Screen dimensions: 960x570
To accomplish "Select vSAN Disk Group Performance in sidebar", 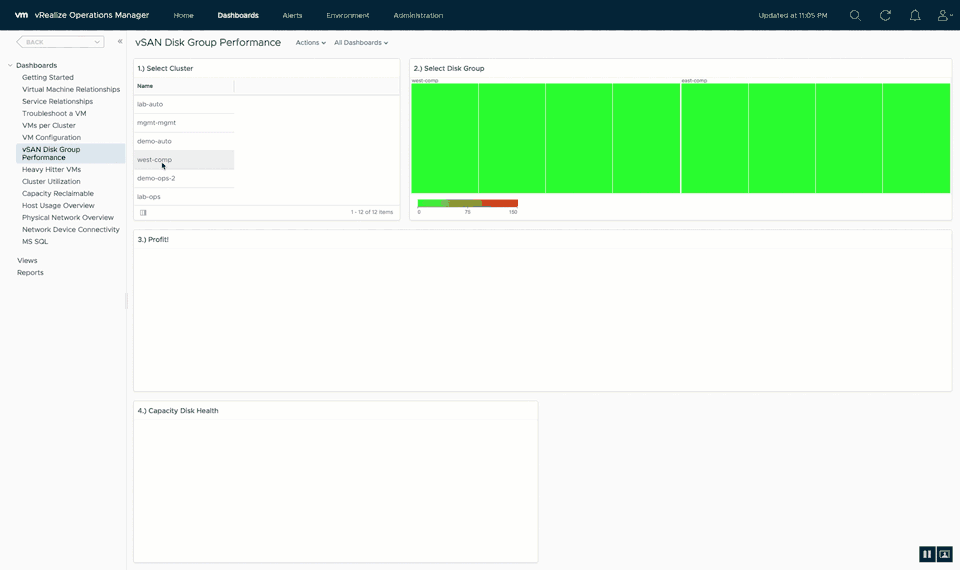I will [70, 153].
